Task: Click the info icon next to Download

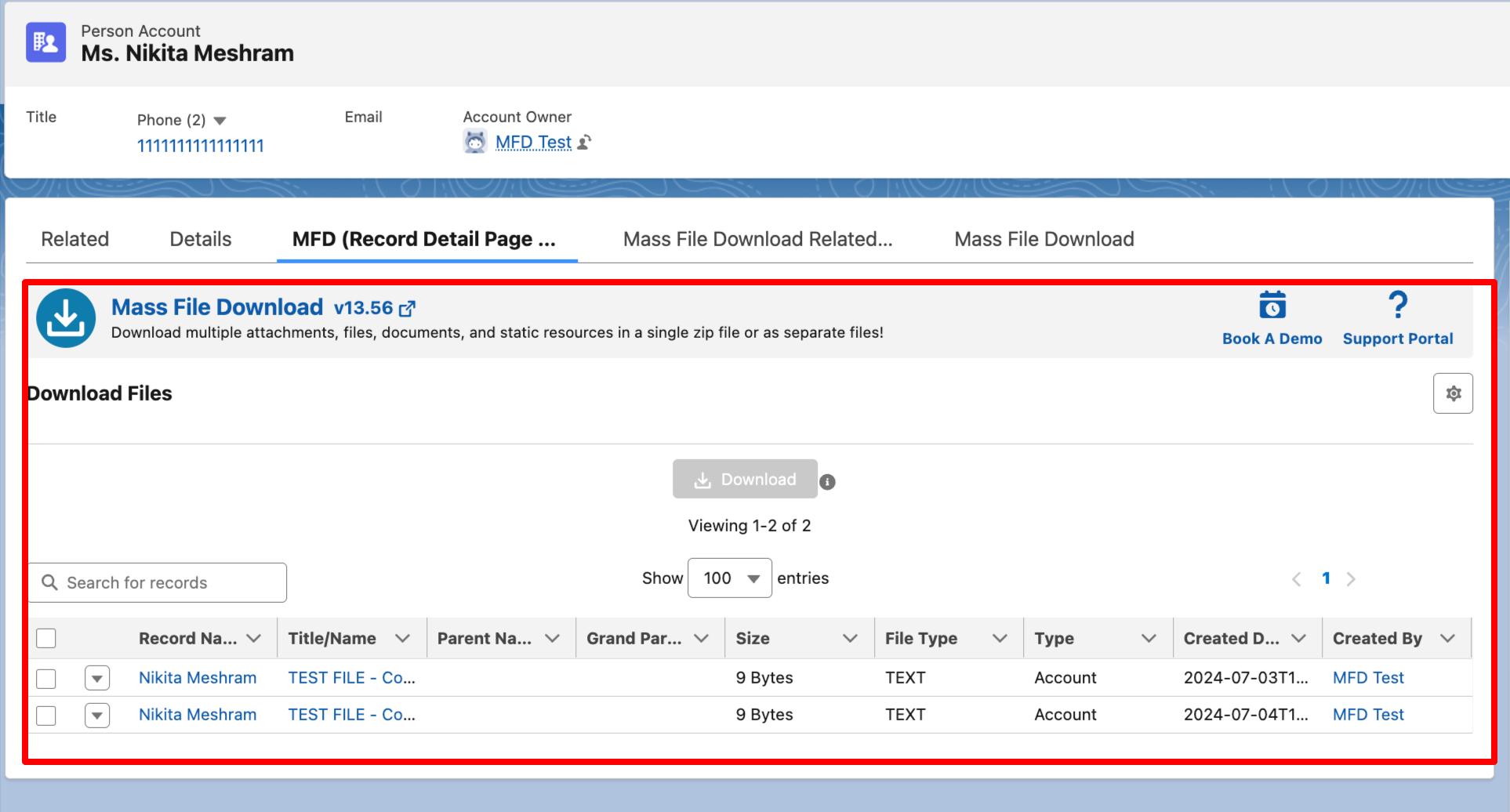Action: coord(827,482)
